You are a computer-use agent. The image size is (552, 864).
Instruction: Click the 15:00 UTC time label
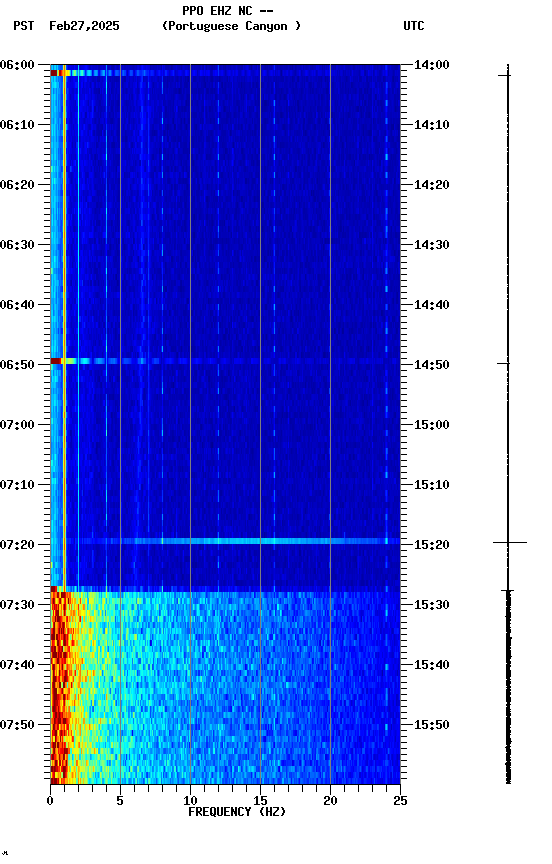coord(432,425)
